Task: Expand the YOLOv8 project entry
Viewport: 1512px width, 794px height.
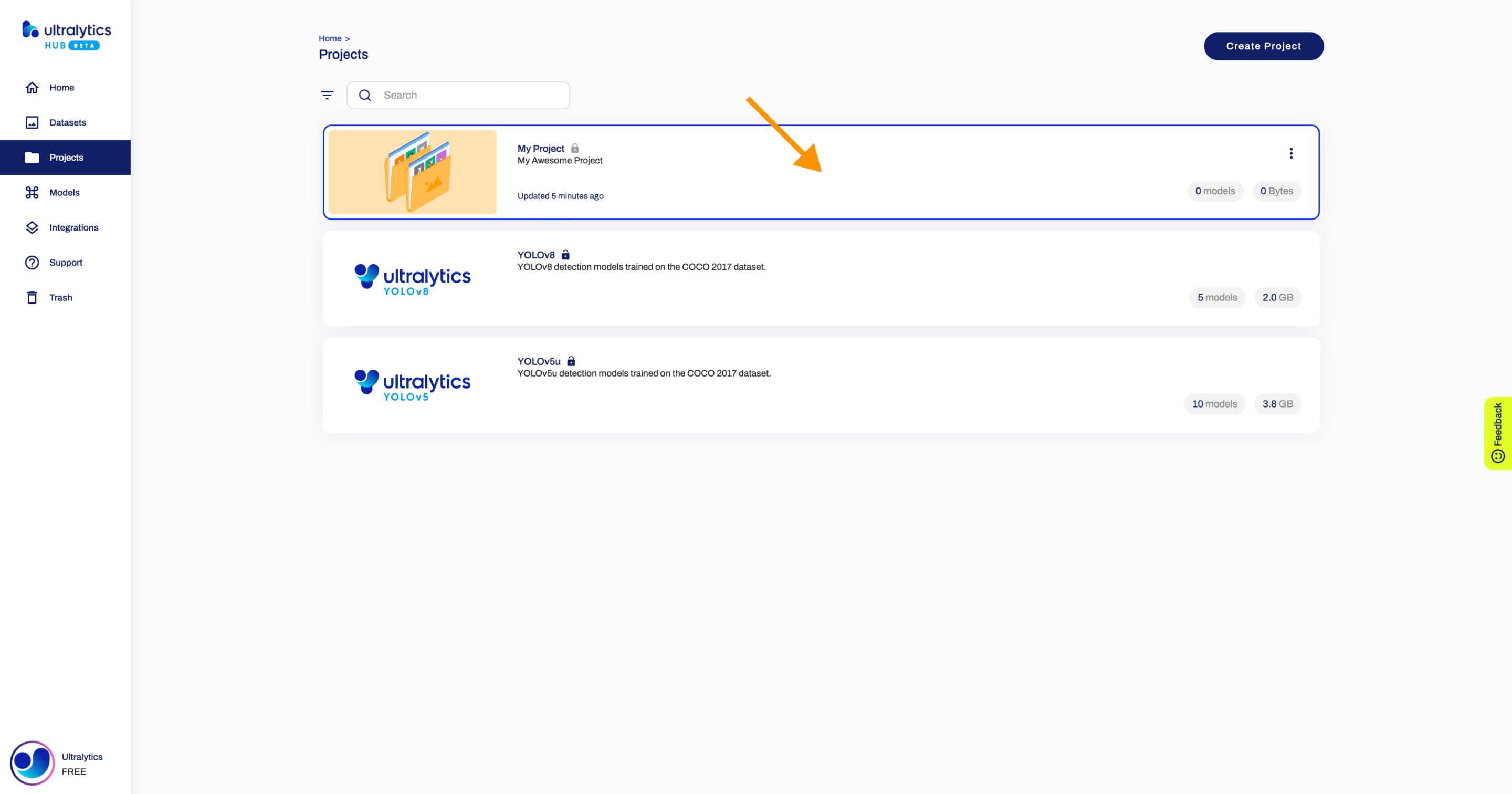Action: [x=820, y=278]
